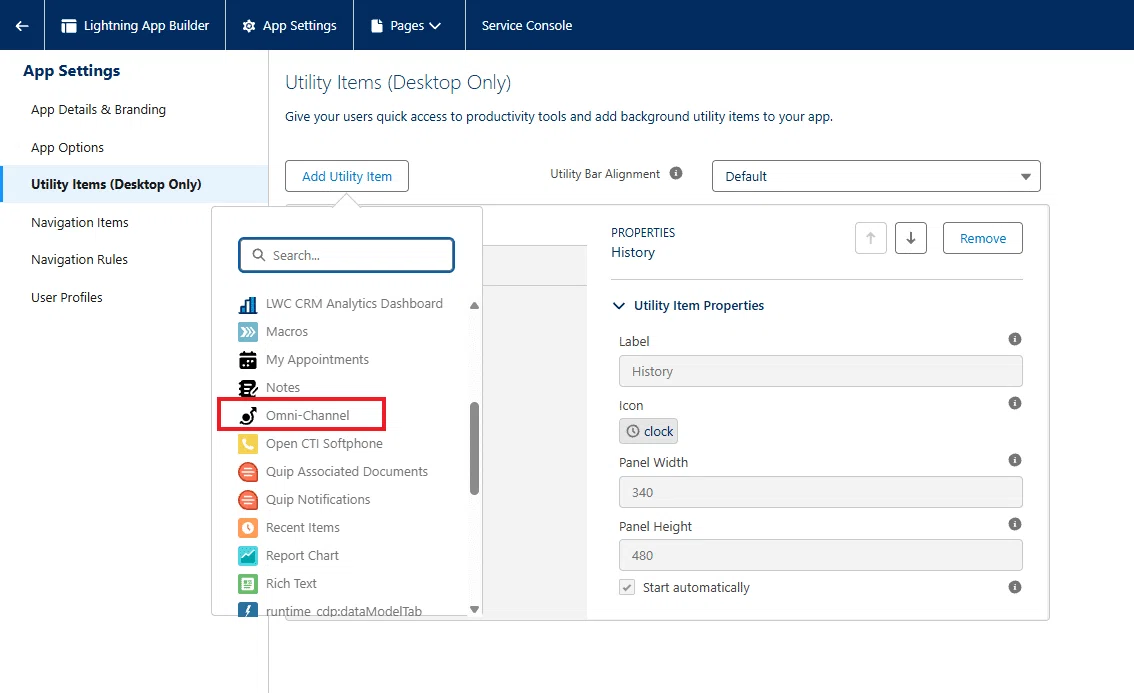Click the Quip Associated Documents icon
The height and width of the screenshot is (693, 1134).
point(248,472)
